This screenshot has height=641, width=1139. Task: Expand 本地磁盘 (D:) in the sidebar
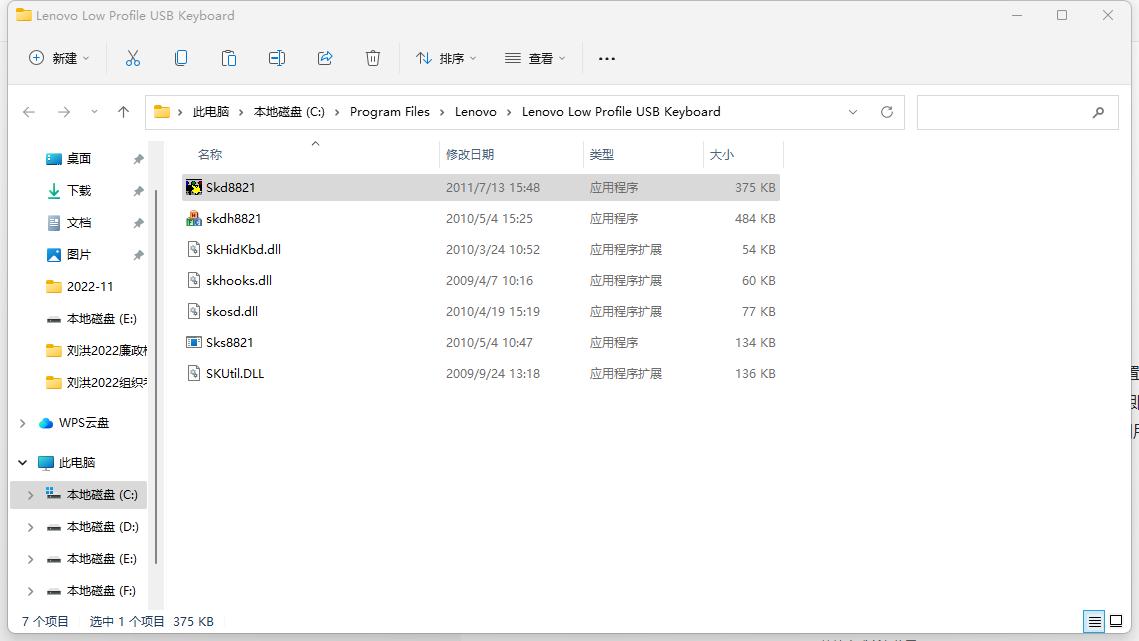pos(29,526)
